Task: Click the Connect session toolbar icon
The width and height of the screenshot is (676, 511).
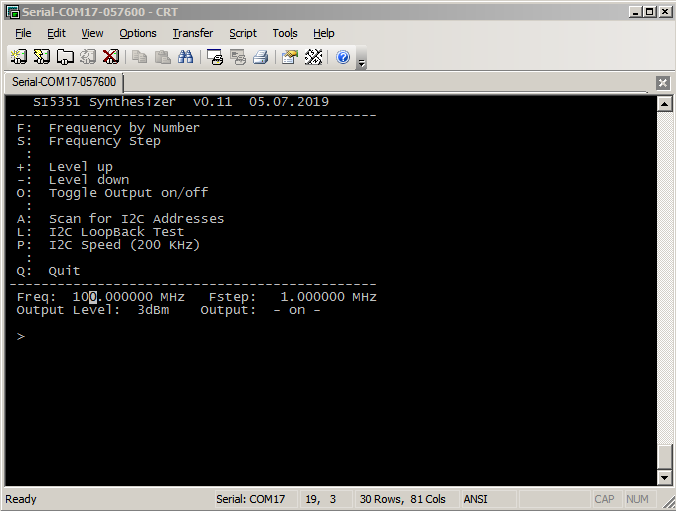Action: click(x=19, y=56)
